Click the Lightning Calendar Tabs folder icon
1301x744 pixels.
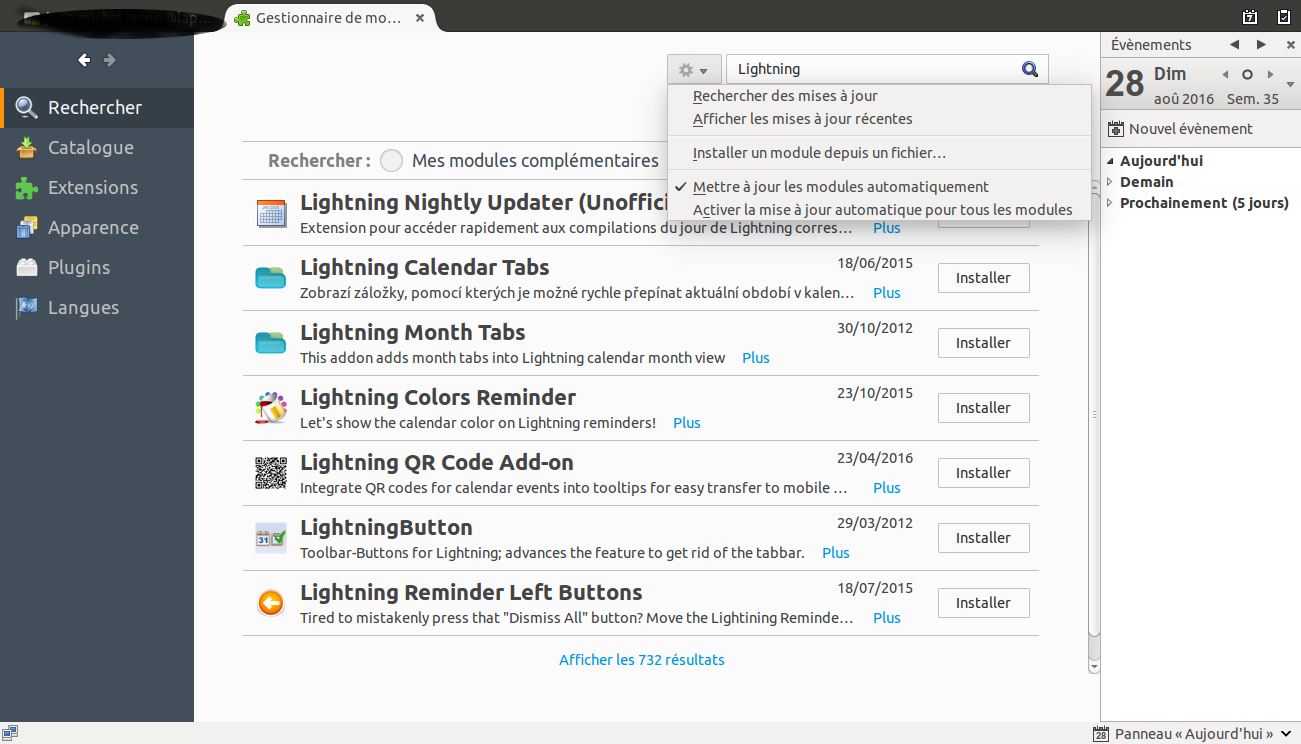[271, 278]
